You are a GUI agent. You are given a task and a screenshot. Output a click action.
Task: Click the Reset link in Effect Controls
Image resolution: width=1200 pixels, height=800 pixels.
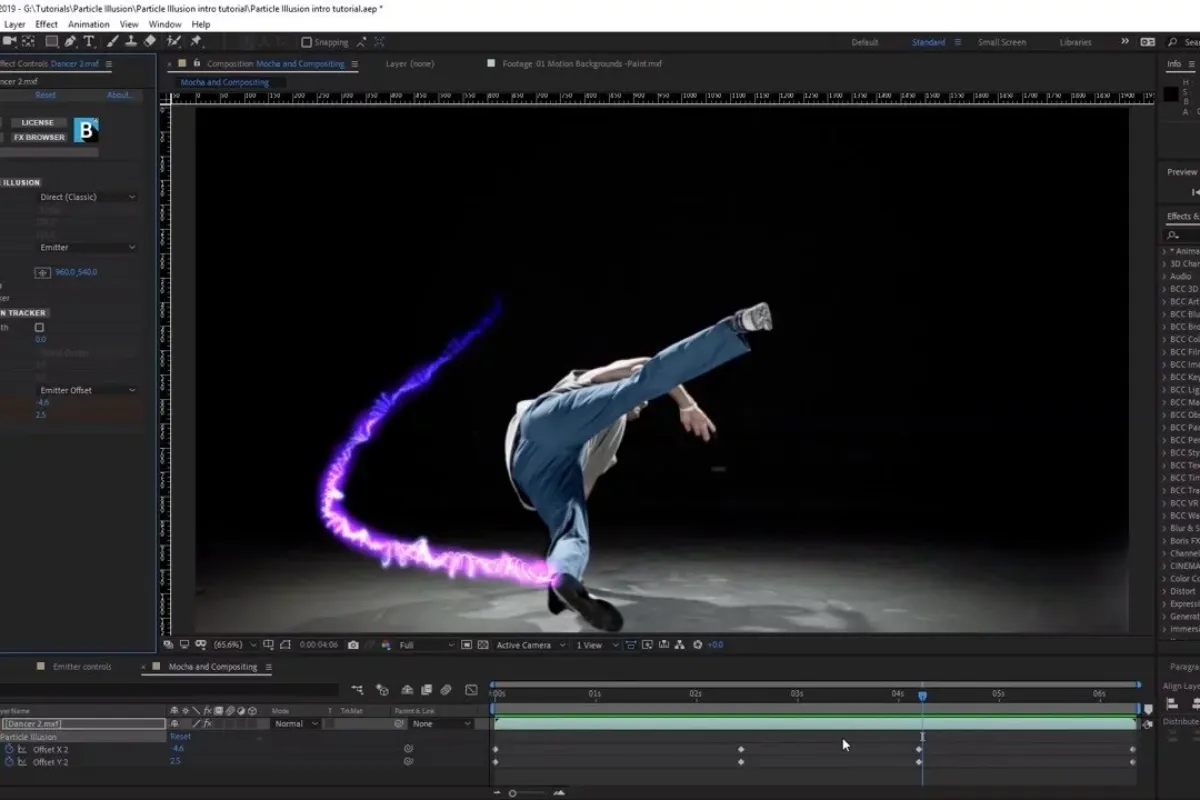[x=46, y=95]
